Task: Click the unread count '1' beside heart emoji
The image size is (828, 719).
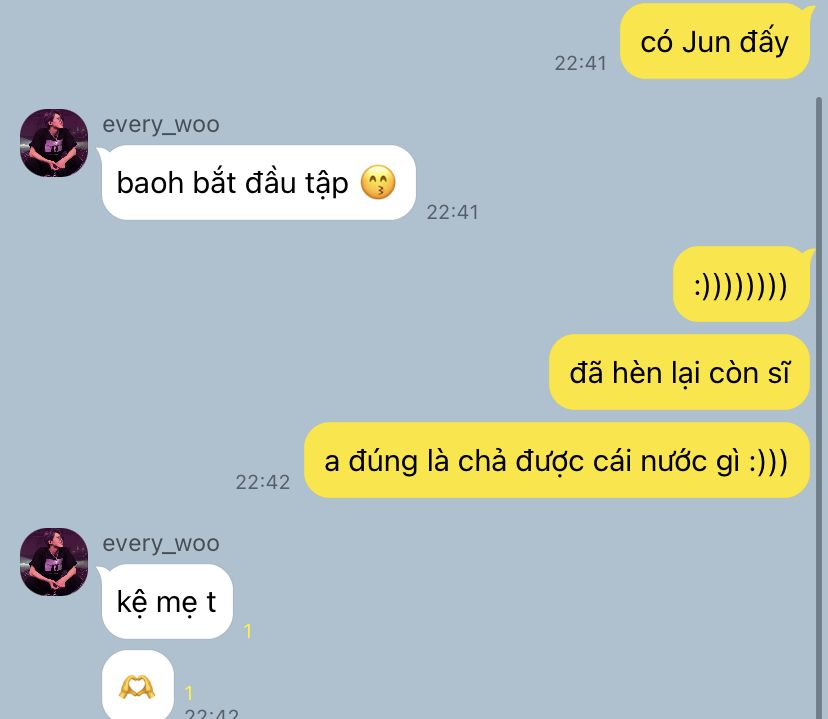Action: (189, 693)
